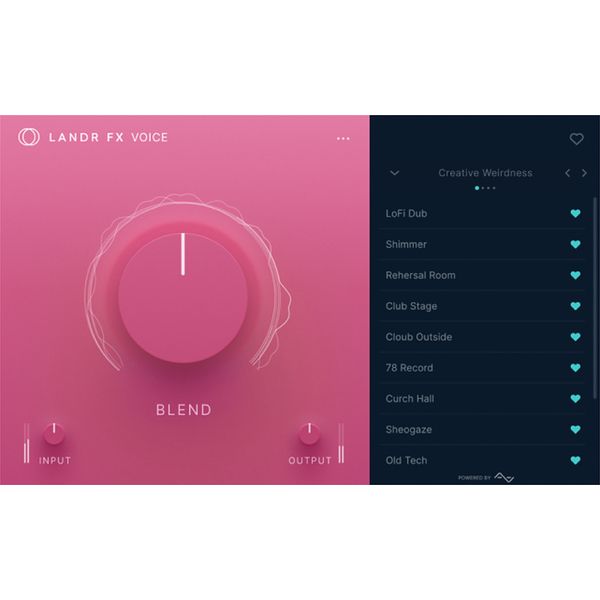Open the Creative Weirdness category title
This screenshot has width=600, height=600.
(485, 173)
